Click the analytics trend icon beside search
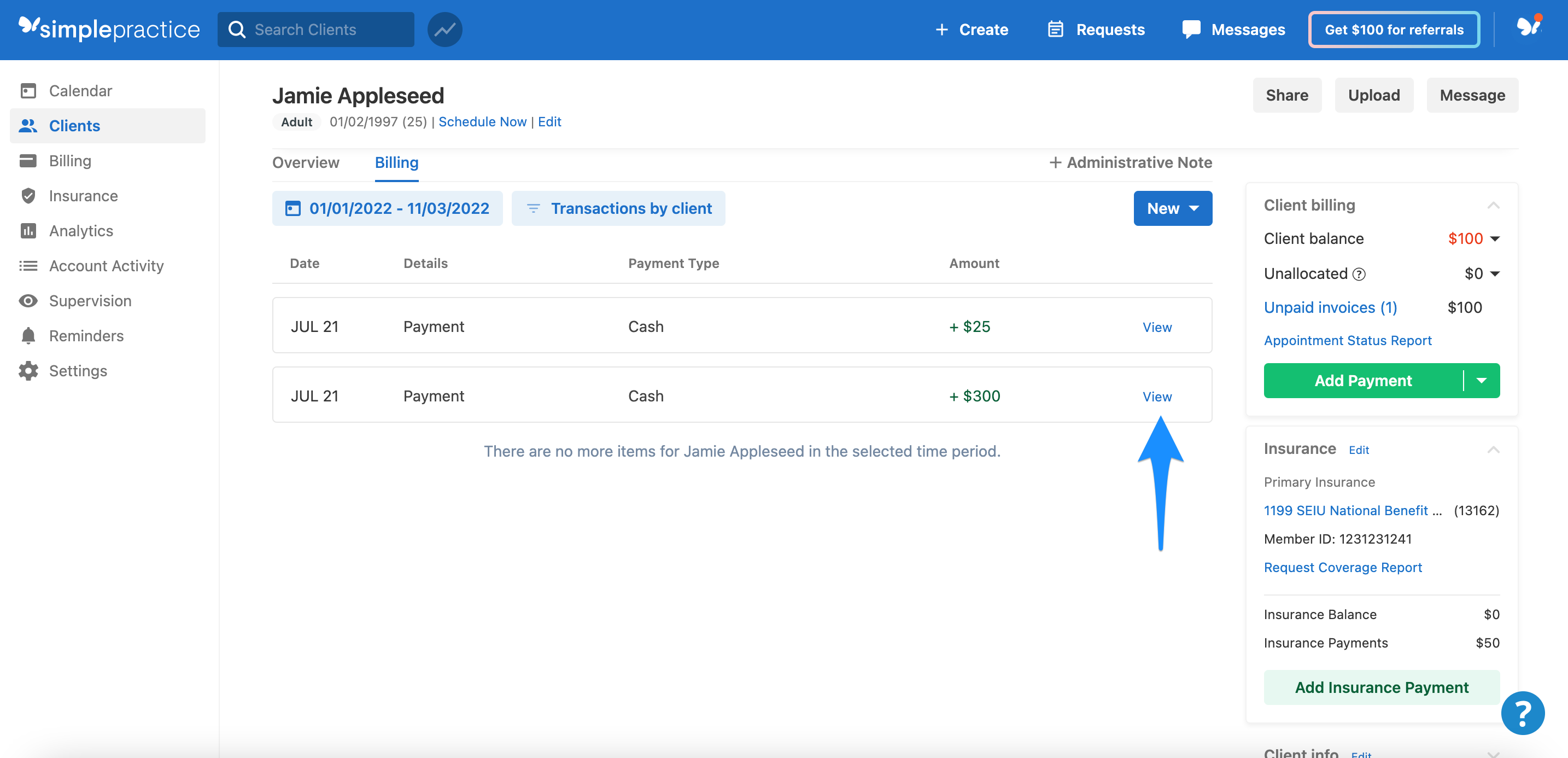This screenshot has width=1568, height=758. point(444,29)
